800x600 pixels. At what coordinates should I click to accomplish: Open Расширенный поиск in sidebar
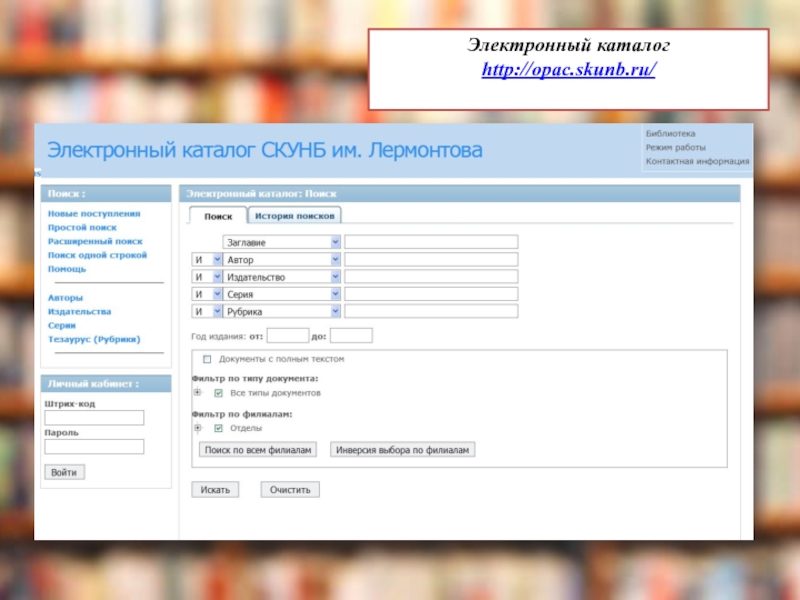tap(95, 241)
